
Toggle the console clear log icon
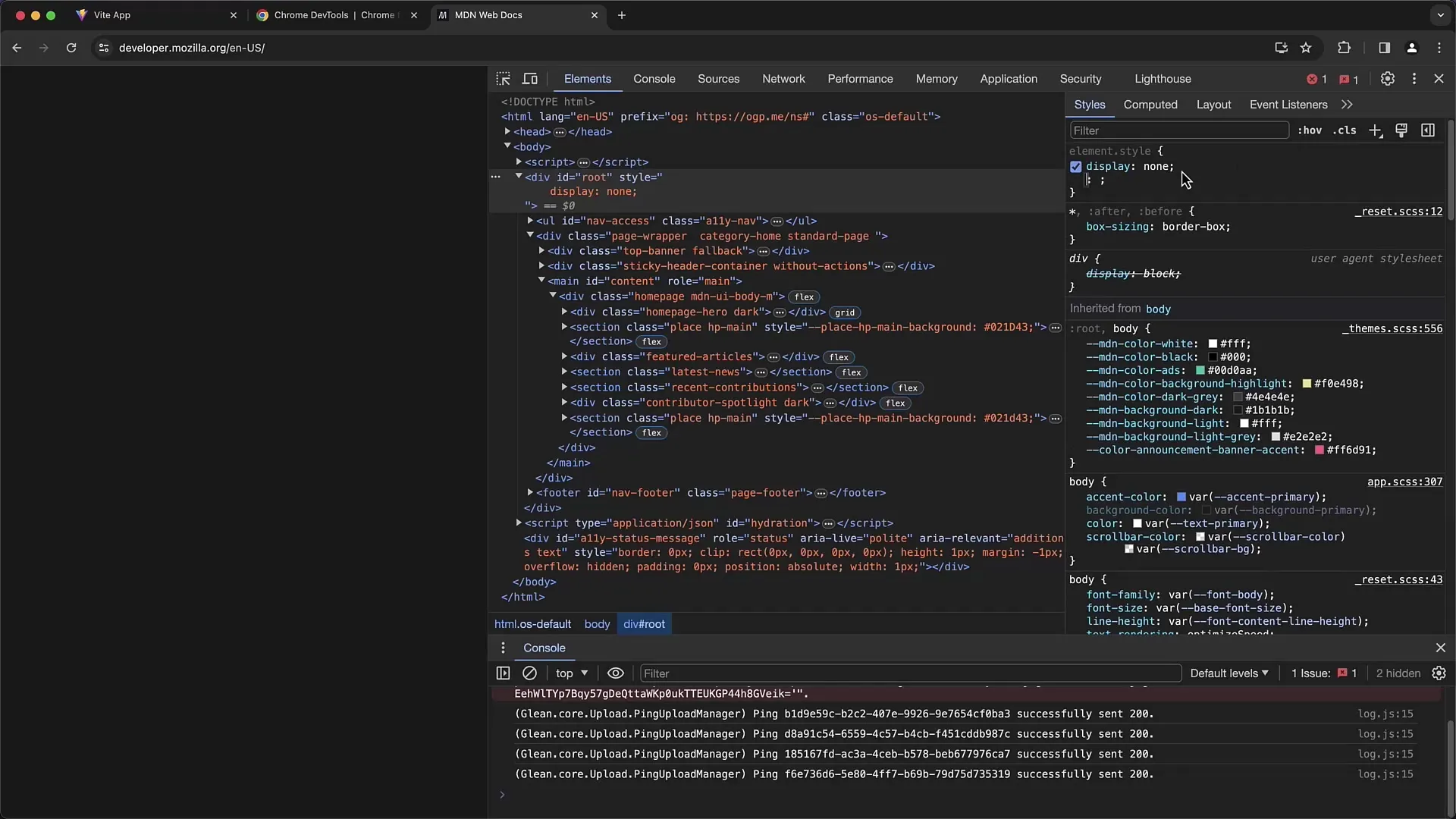point(530,673)
